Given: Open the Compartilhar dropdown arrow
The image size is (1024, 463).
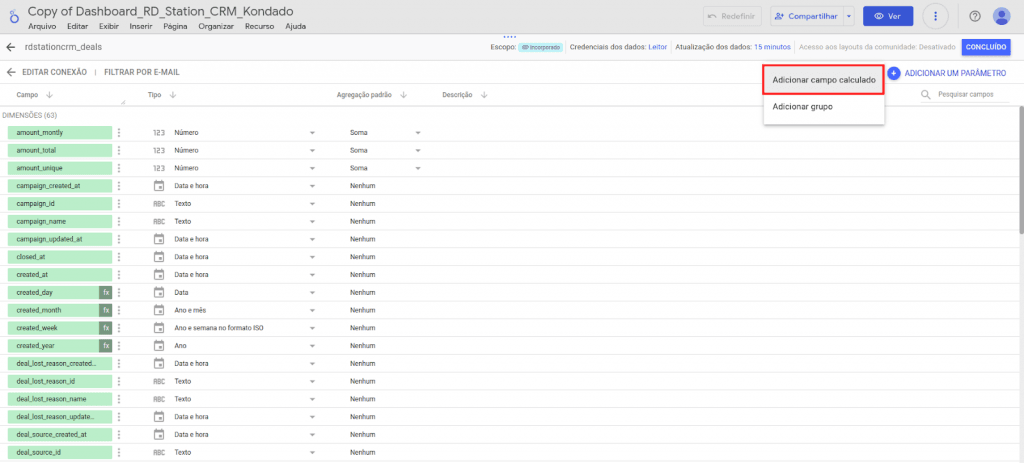Looking at the screenshot, I should pyautogui.click(x=848, y=16).
